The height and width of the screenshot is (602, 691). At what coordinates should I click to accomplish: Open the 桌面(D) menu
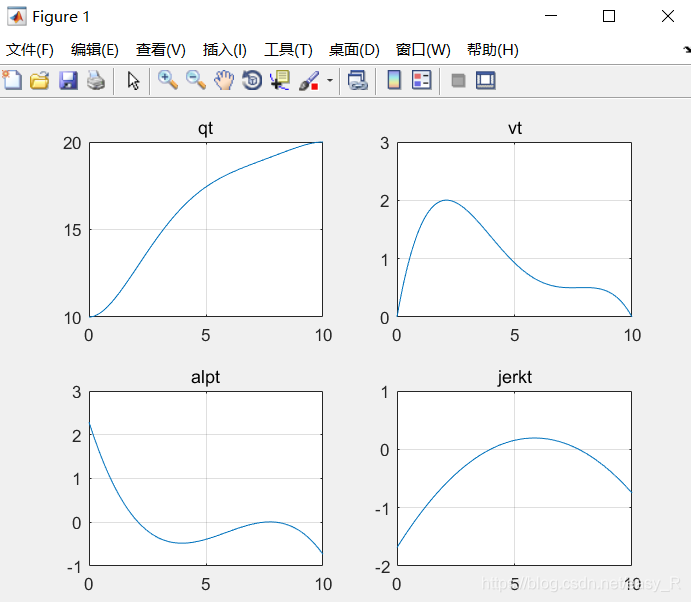click(x=354, y=50)
